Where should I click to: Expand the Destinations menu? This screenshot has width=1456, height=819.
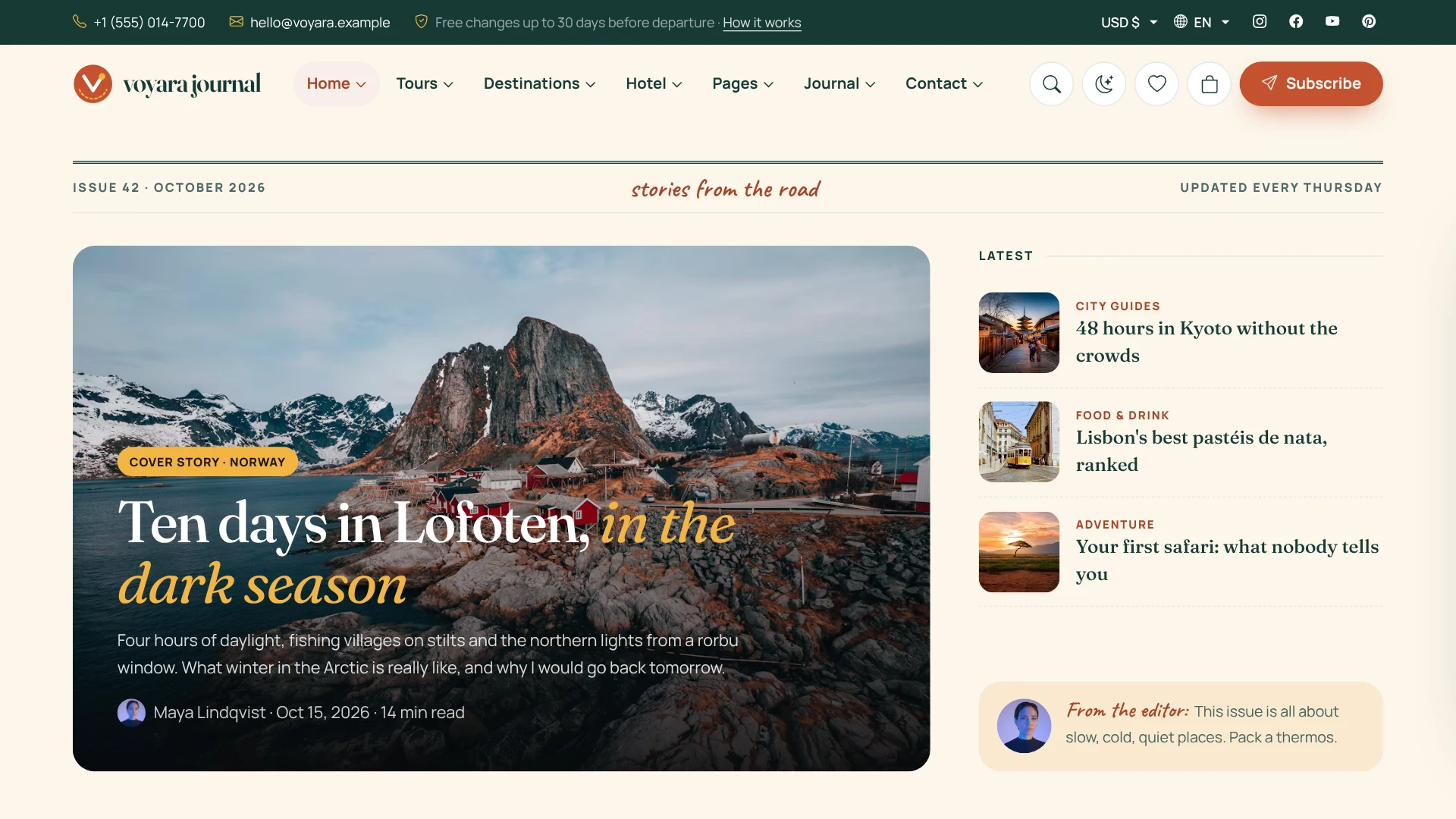click(539, 83)
